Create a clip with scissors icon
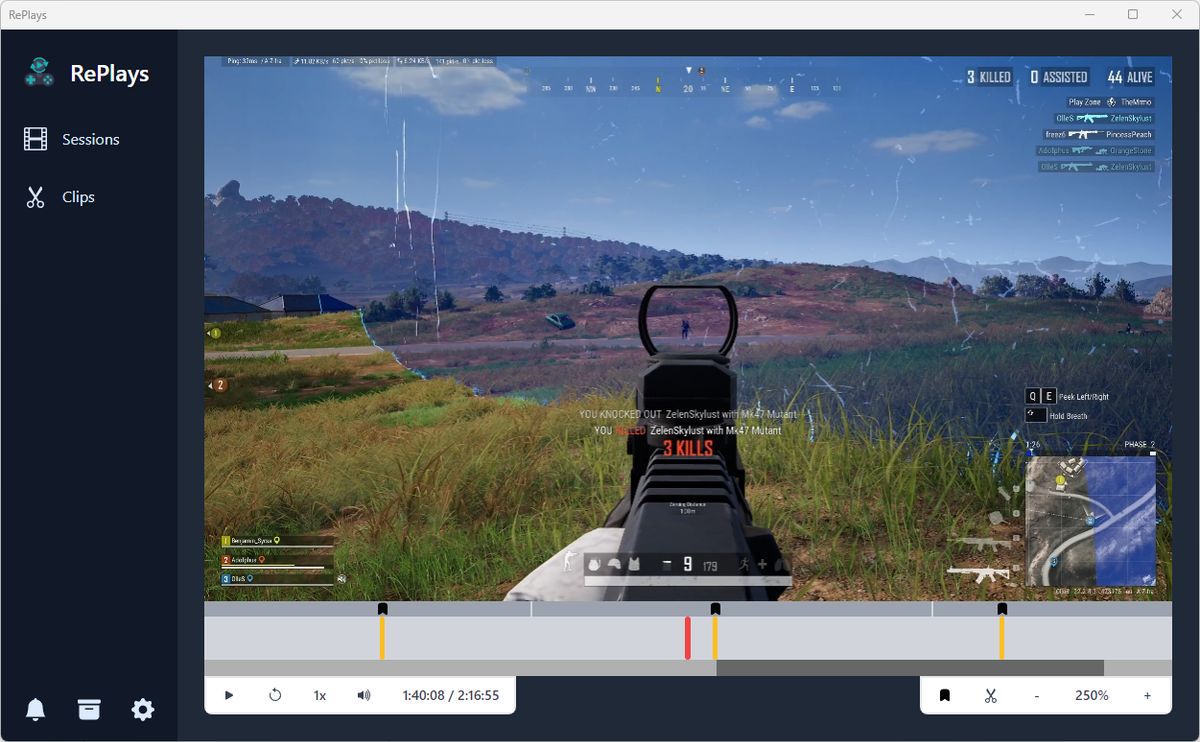The width and height of the screenshot is (1200, 742). coord(990,695)
